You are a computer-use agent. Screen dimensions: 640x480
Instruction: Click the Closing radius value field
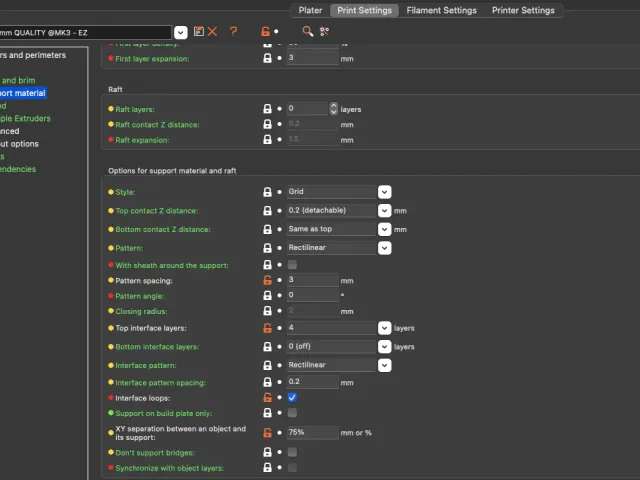coord(313,311)
